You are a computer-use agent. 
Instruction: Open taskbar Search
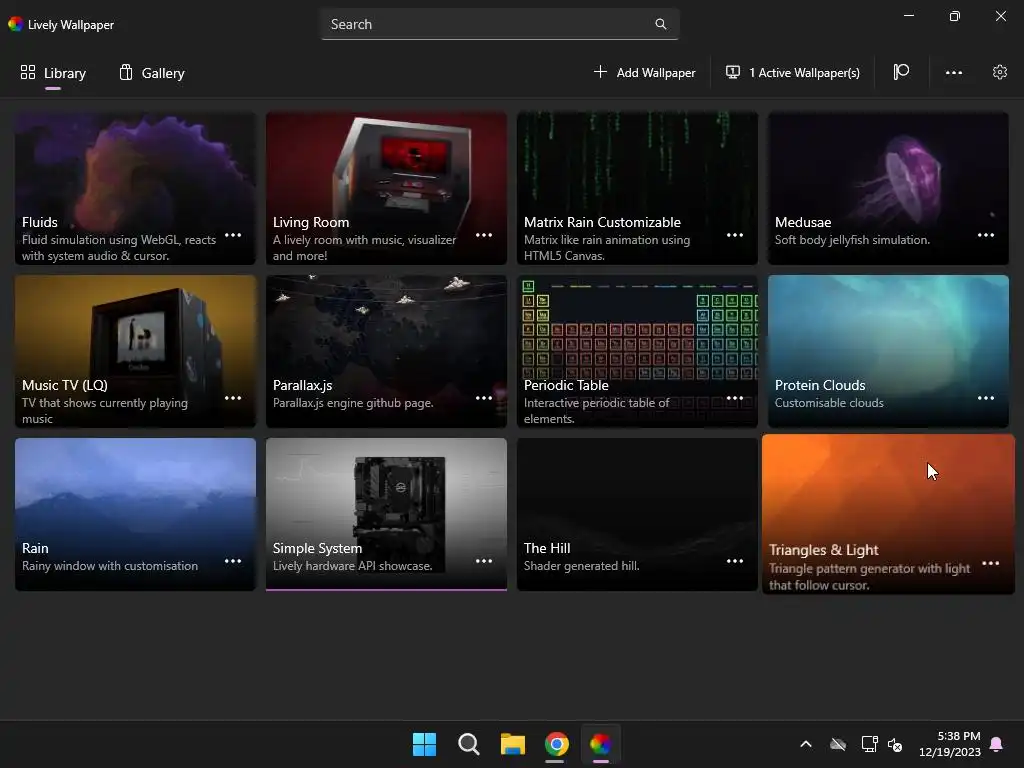468,744
